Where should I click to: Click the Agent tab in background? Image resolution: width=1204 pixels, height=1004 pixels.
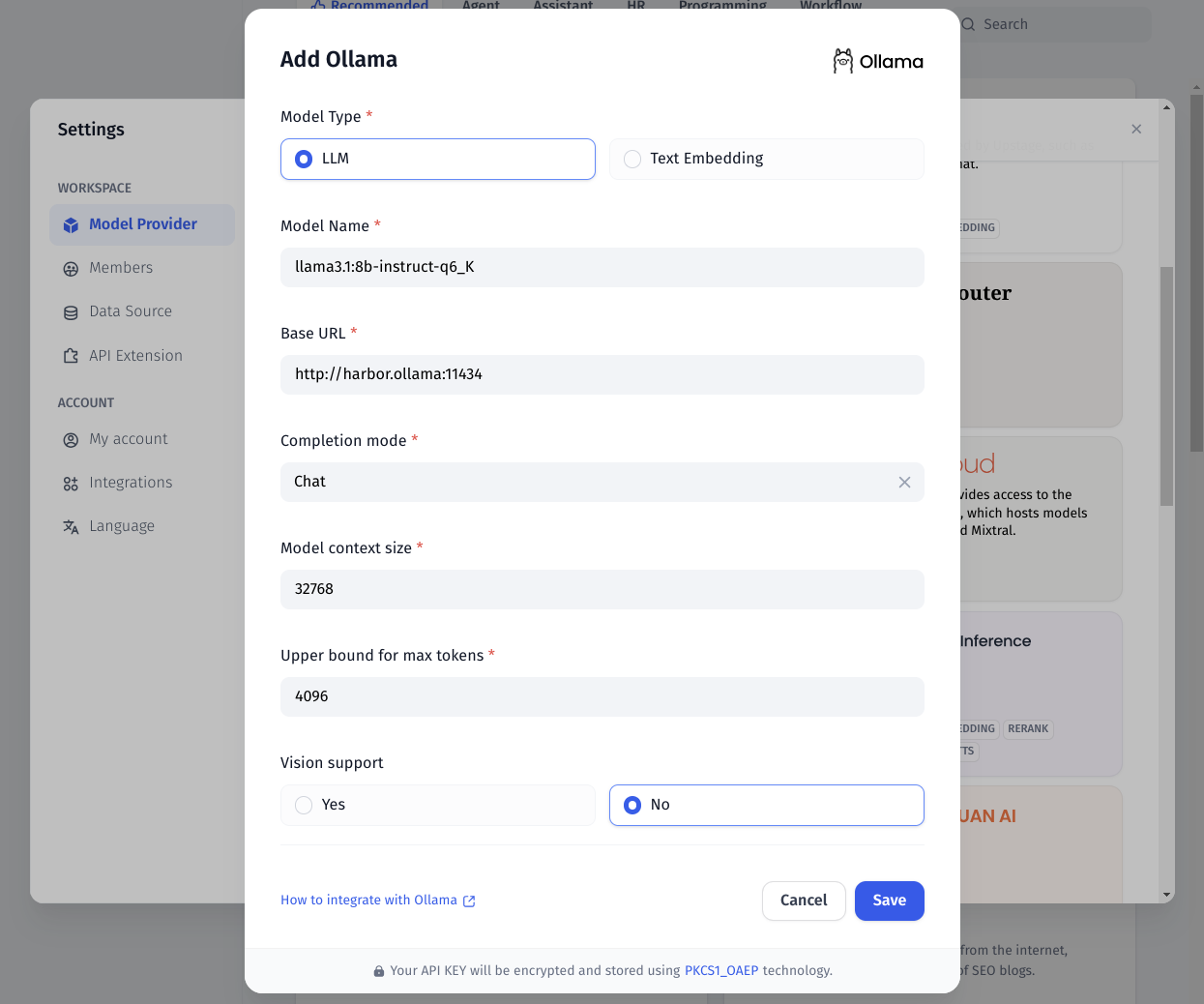(x=481, y=6)
